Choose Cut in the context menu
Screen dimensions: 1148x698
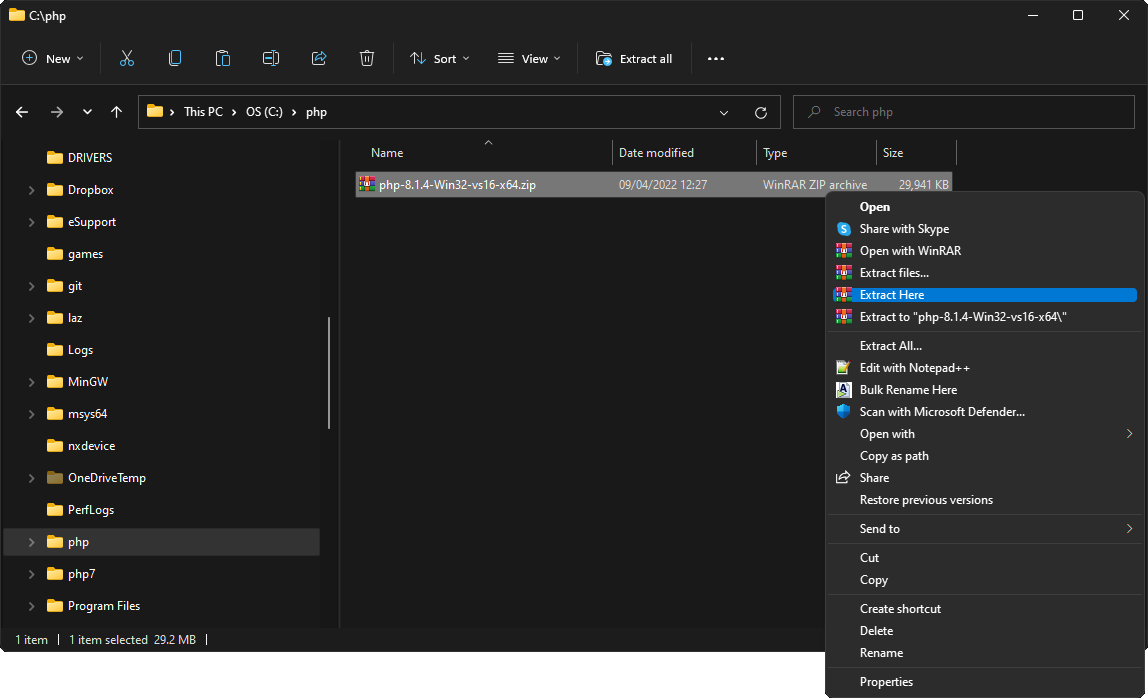(985, 557)
